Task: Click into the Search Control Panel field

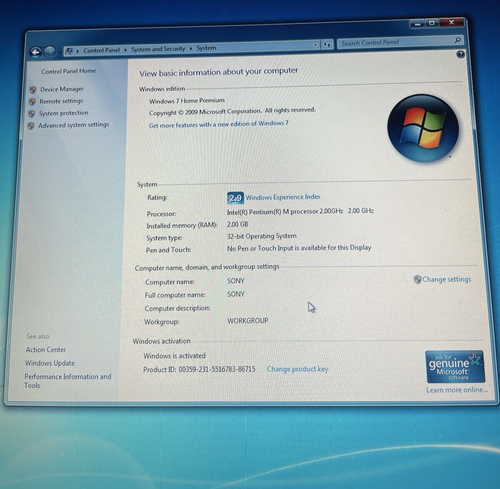Action: point(396,42)
